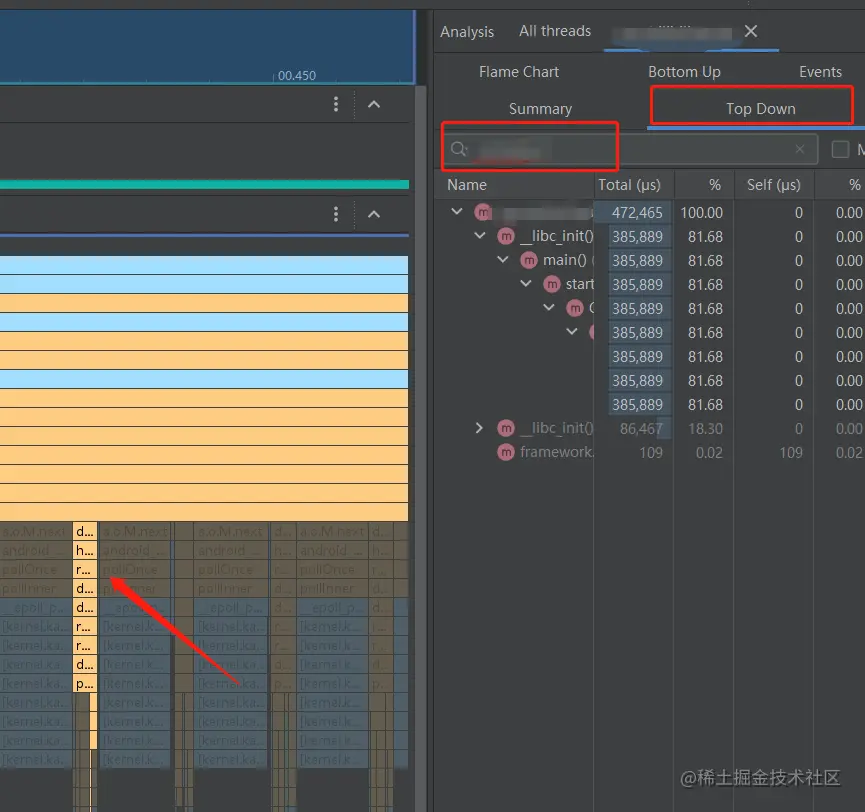This screenshot has height=812, width=865.
Task: Click the magnifier search icon
Action: point(459,149)
